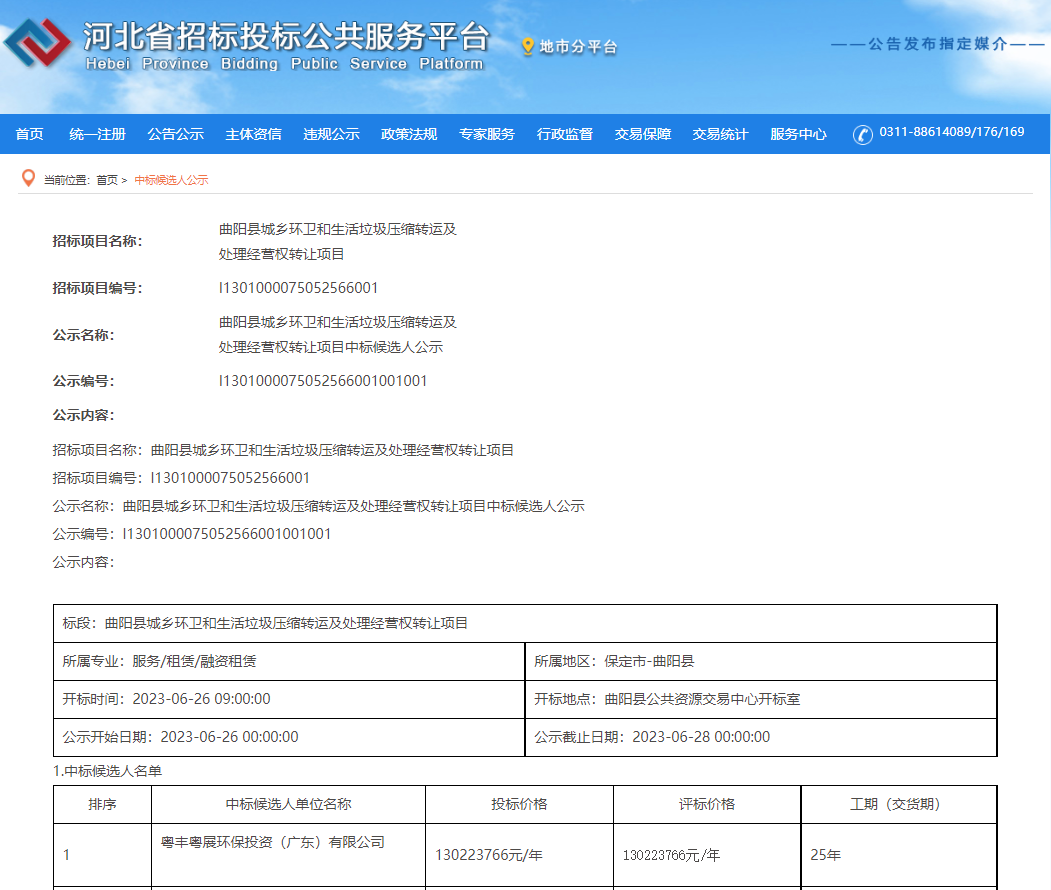Navigate to 政策法规 section
The width and height of the screenshot is (1051, 890).
pos(409,134)
